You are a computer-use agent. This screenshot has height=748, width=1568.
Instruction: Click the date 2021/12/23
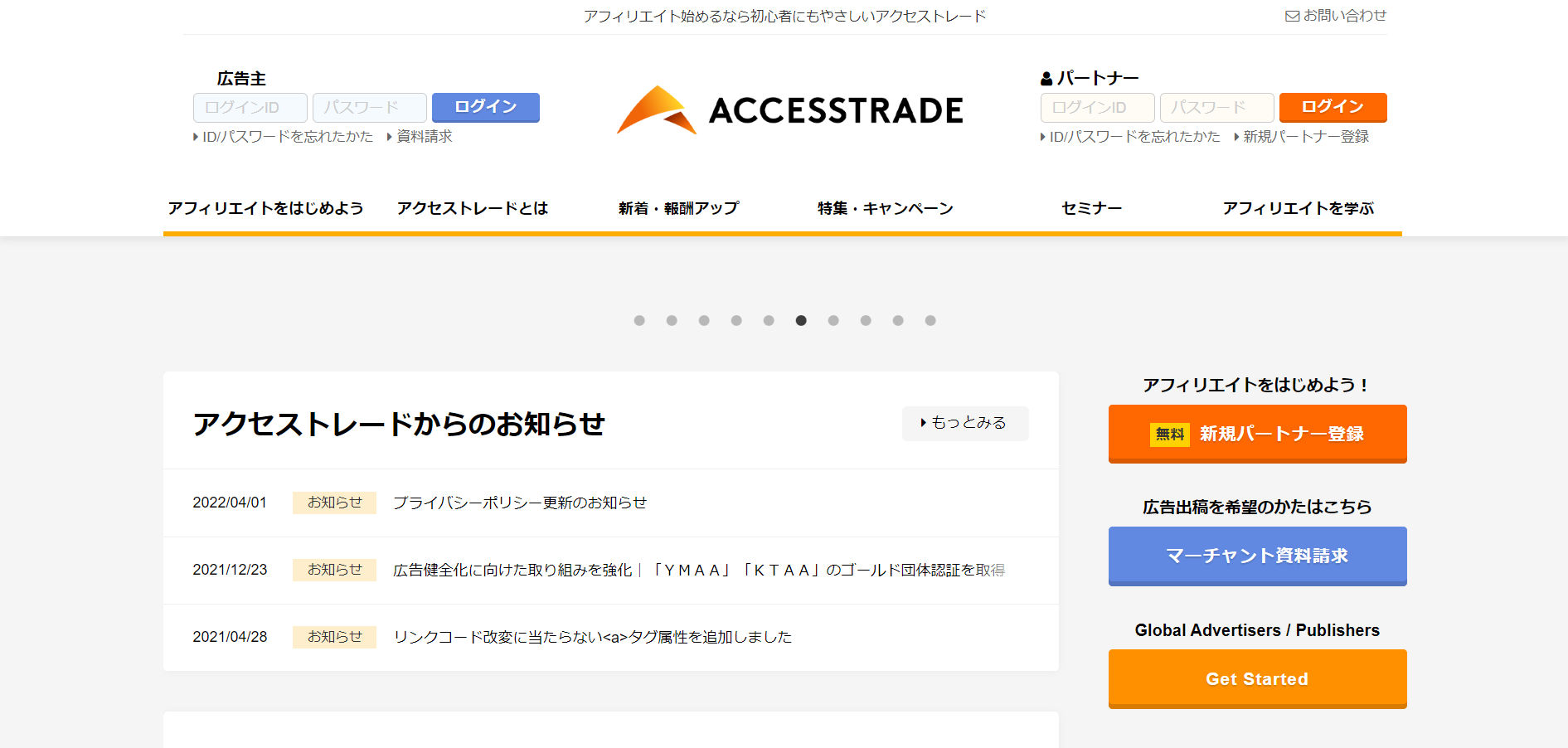point(230,570)
